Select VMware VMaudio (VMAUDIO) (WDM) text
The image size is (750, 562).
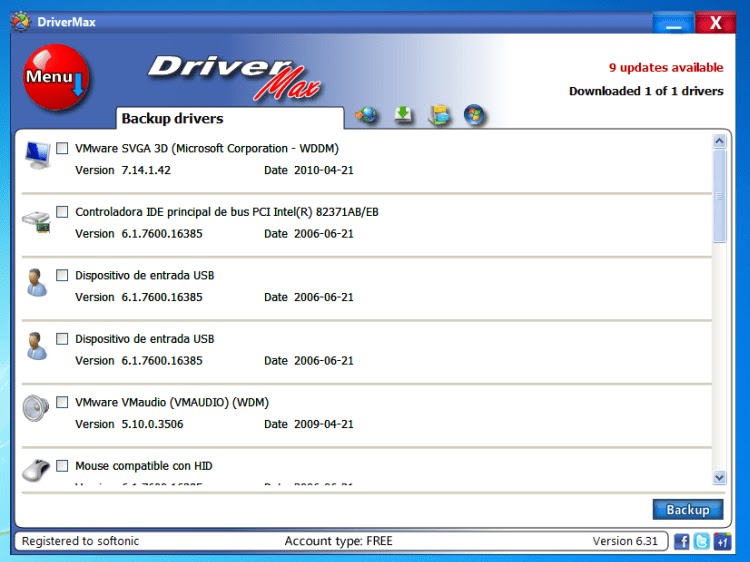[x=172, y=403]
